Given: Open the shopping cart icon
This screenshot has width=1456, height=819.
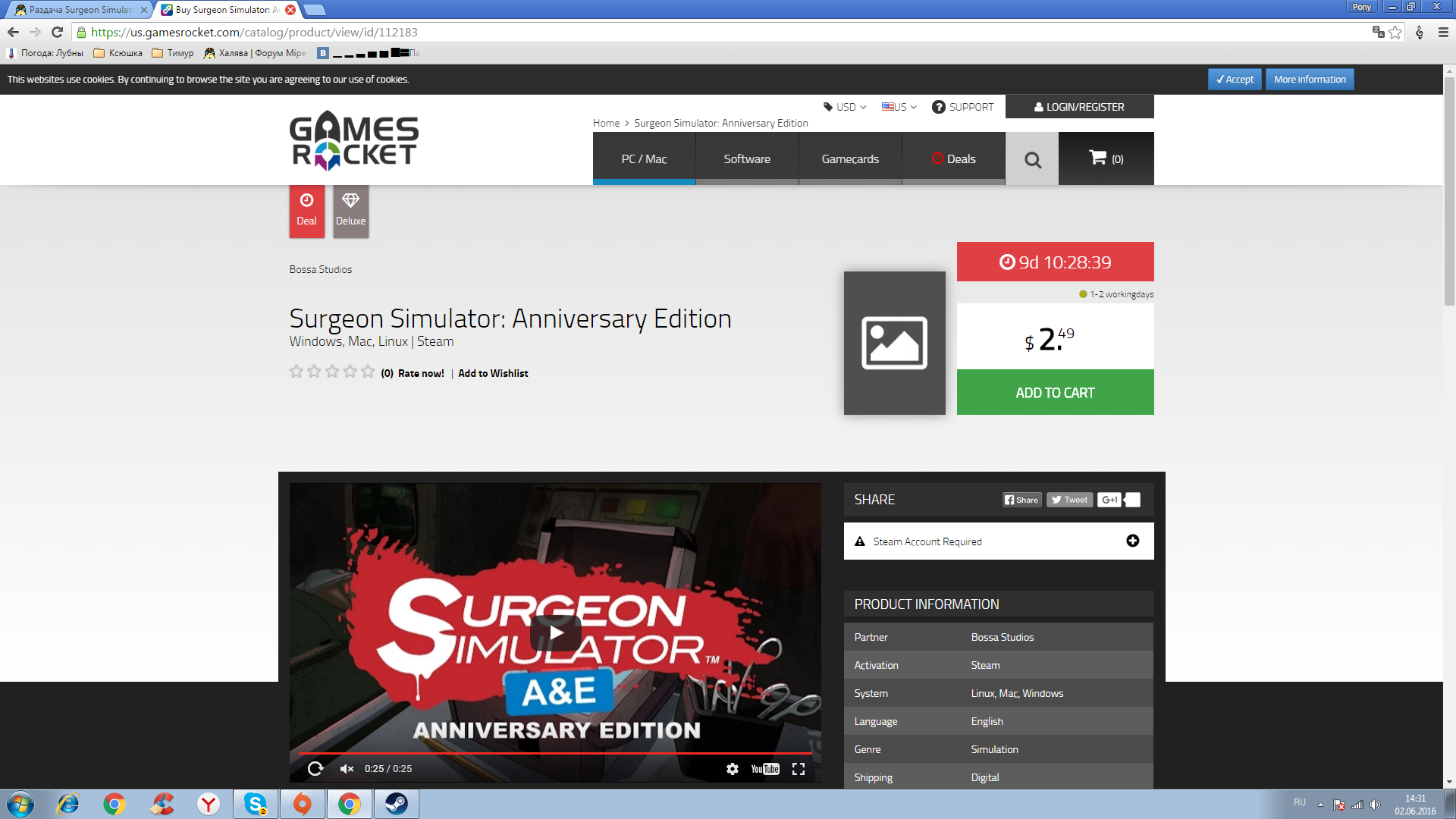Looking at the screenshot, I should tap(1106, 158).
